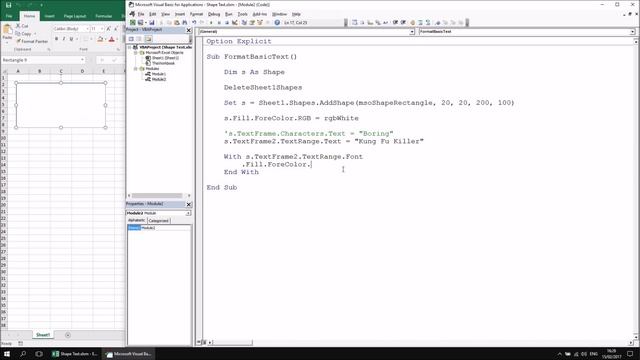
Task: Collapse the VBAProject root node
Action: [130, 47]
